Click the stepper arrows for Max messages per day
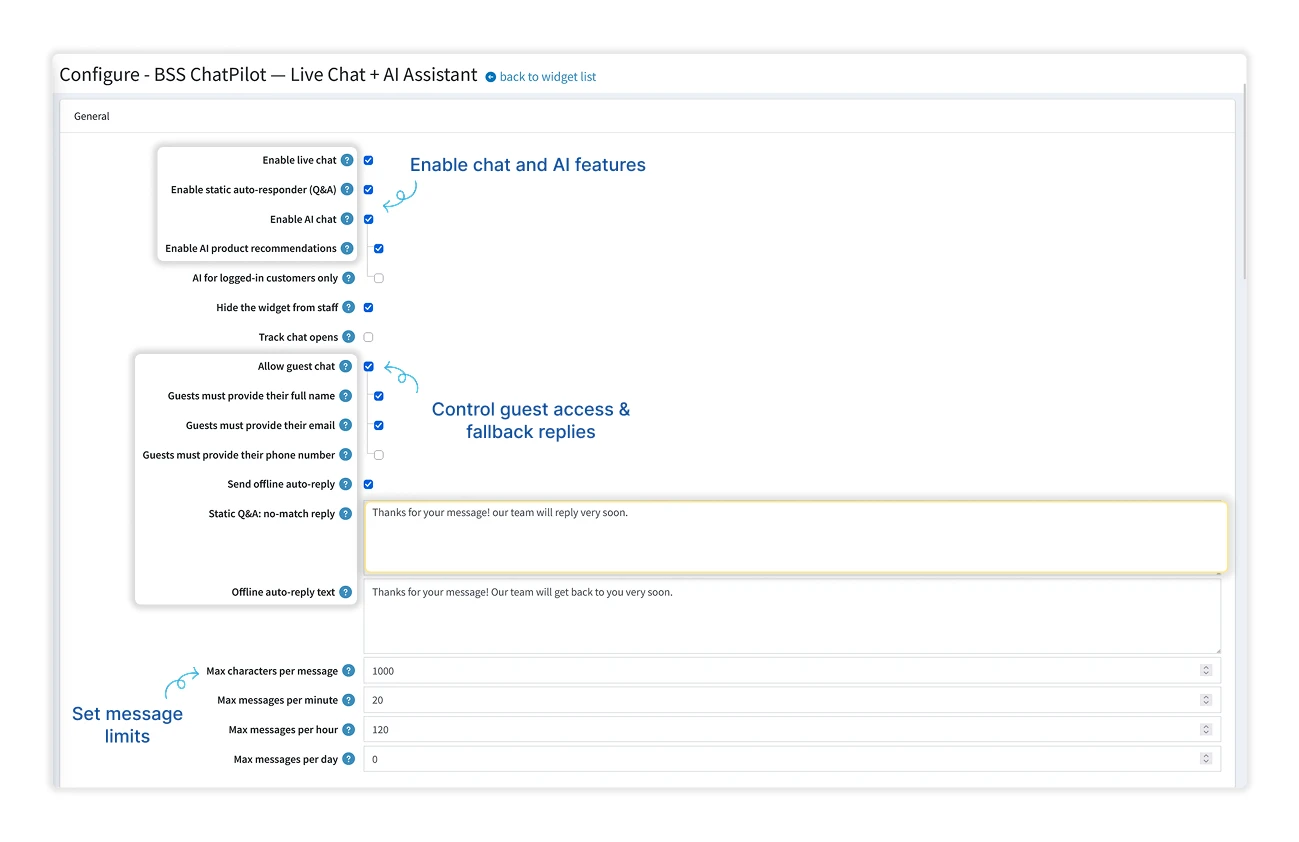This screenshot has width=1299, height=842. pyautogui.click(x=1206, y=759)
